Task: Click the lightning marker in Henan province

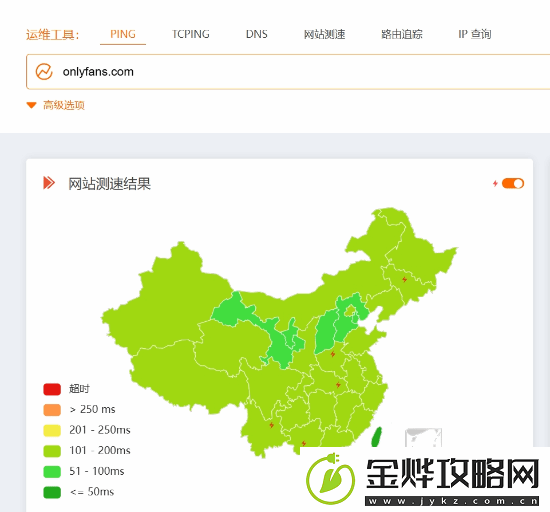Action: pyautogui.click(x=333, y=354)
